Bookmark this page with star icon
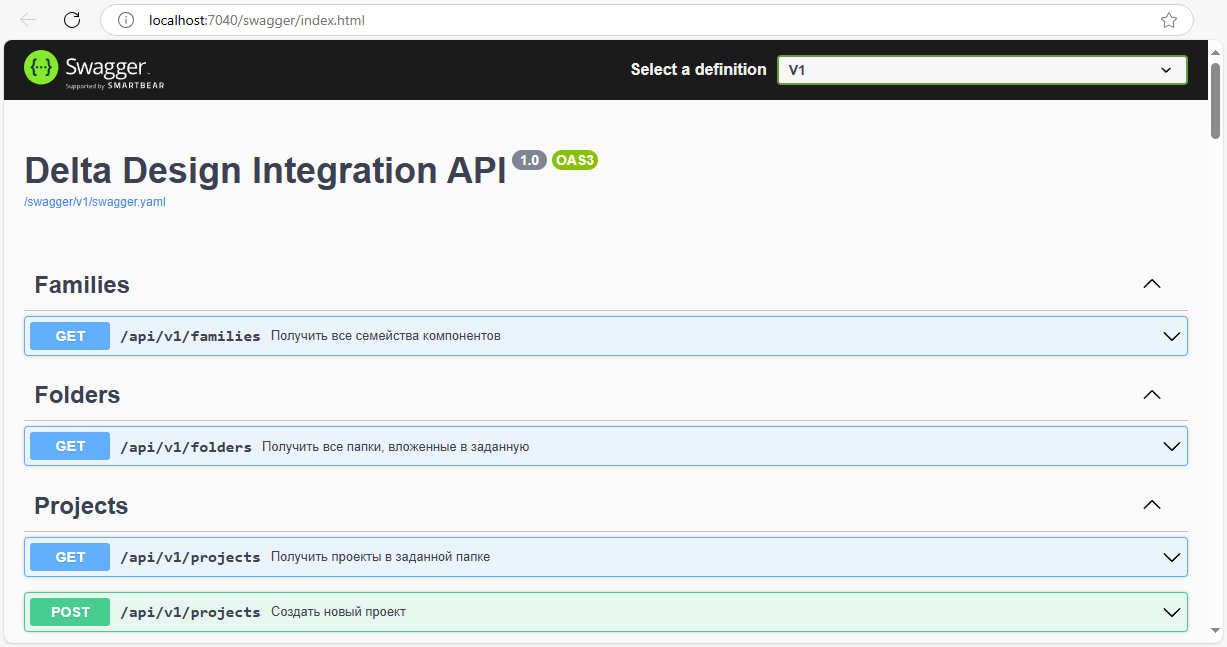This screenshot has height=647, width=1227. (x=1168, y=20)
